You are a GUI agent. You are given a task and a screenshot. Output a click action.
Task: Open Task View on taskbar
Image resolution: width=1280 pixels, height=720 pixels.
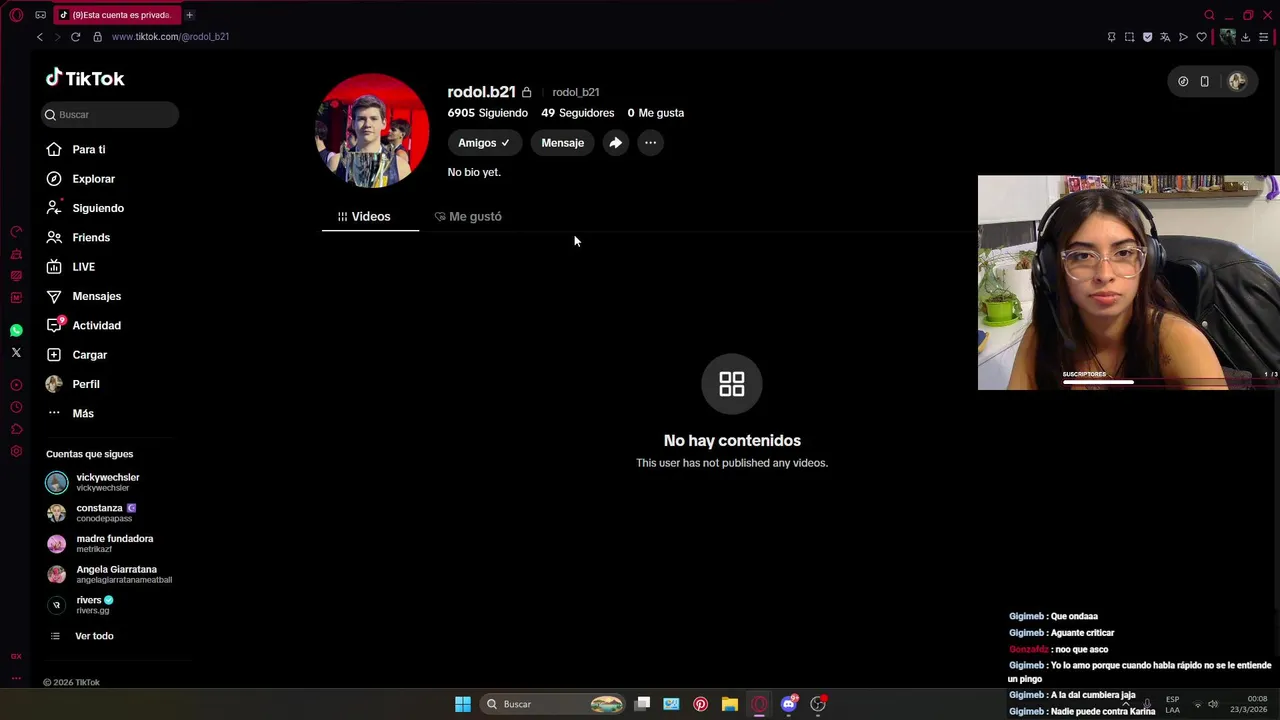coord(643,704)
